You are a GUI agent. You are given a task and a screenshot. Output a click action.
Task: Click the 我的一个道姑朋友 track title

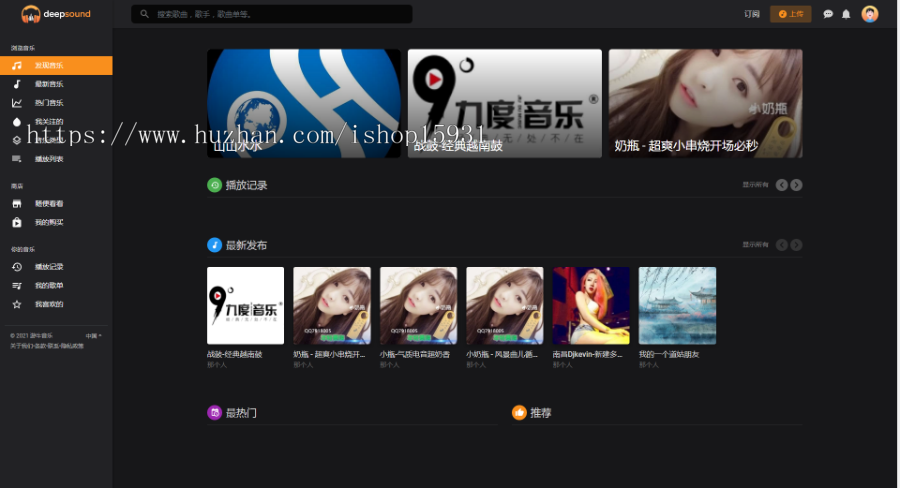[x=669, y=354]
